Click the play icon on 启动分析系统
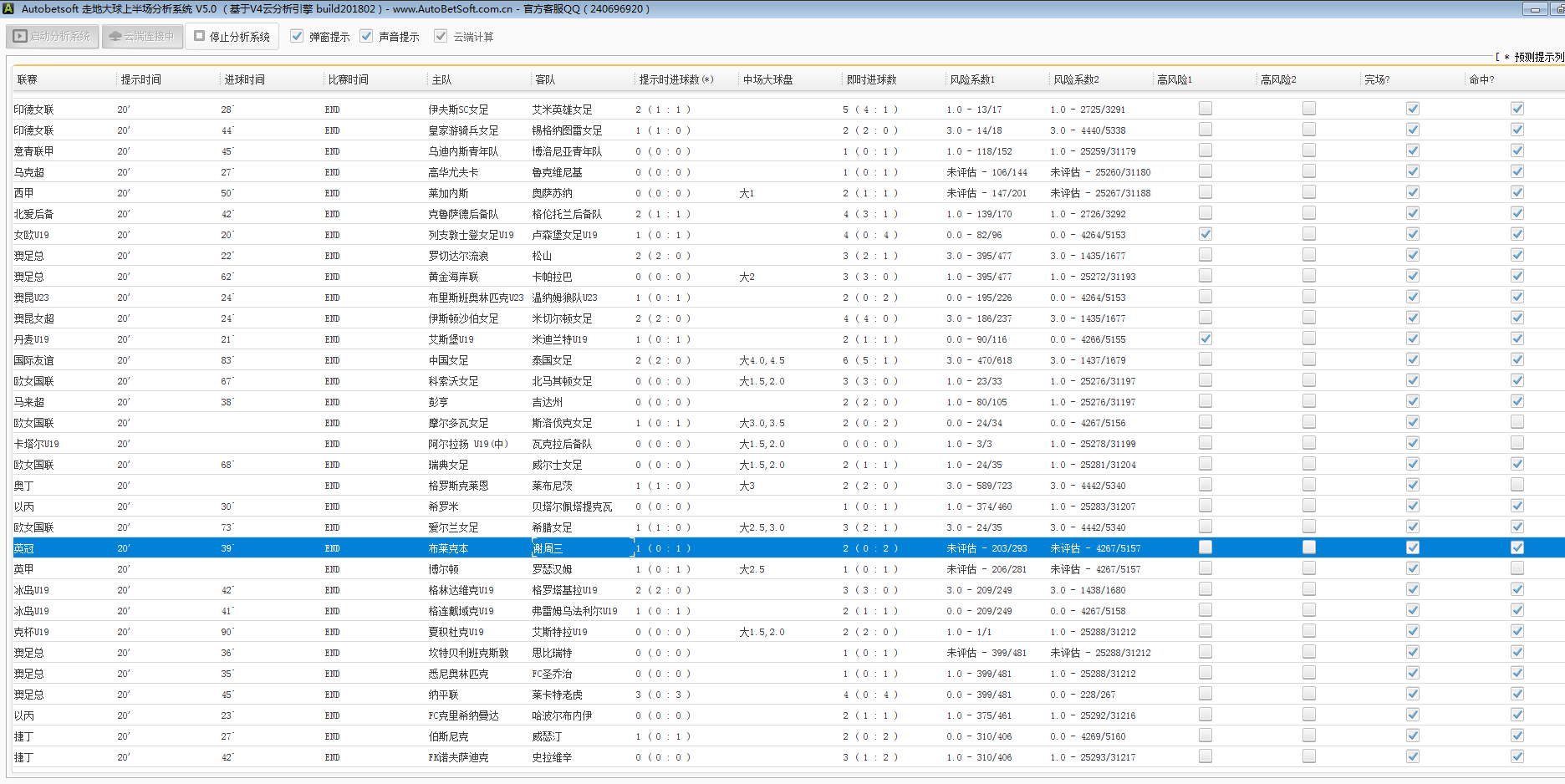Viewport: 1565px width, 784px height. (20, 37)
